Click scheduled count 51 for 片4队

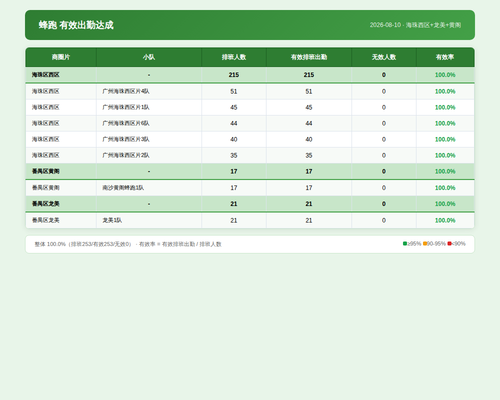pos(234,91)
